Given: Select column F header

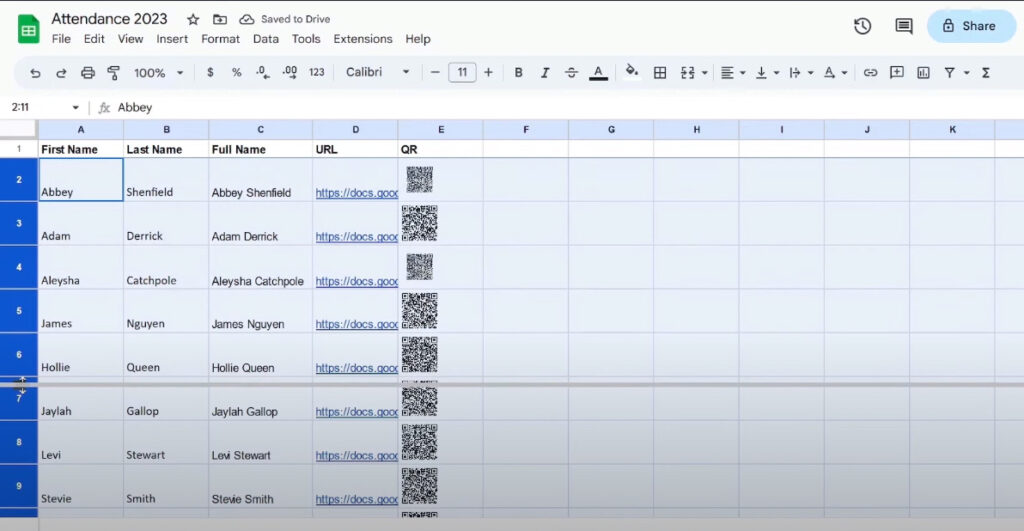Looking at the screenshot, I should [x=526, y=129].
